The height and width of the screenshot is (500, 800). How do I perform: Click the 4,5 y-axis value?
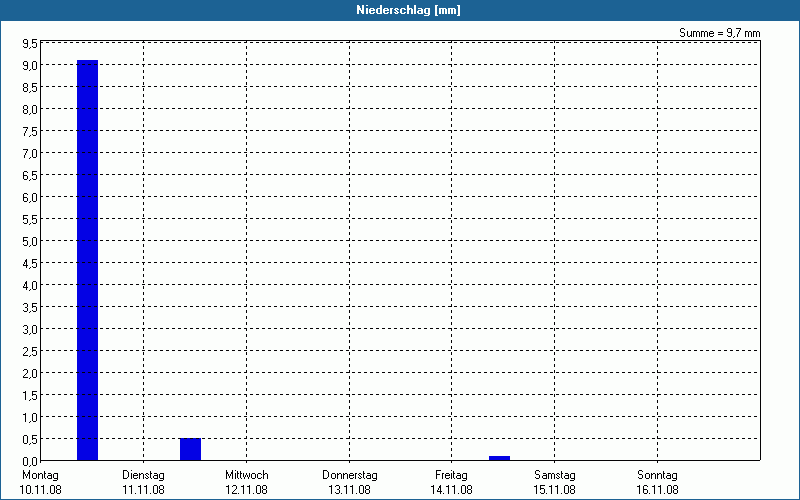pyautogui.click(x=30, y=264)
